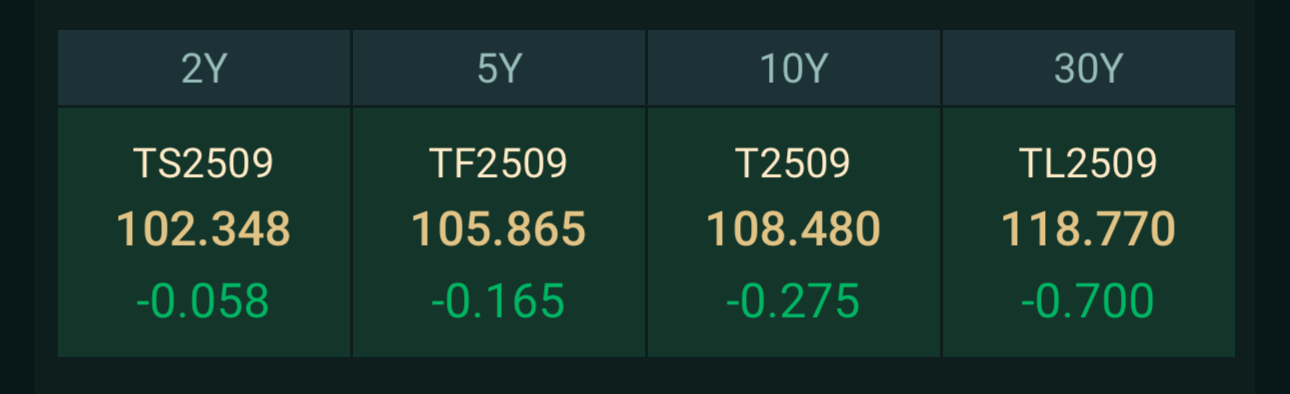Click the 105.865 price value
Image resolution: width=1290 pixels, height=394 pixels.
pos(499,230)
